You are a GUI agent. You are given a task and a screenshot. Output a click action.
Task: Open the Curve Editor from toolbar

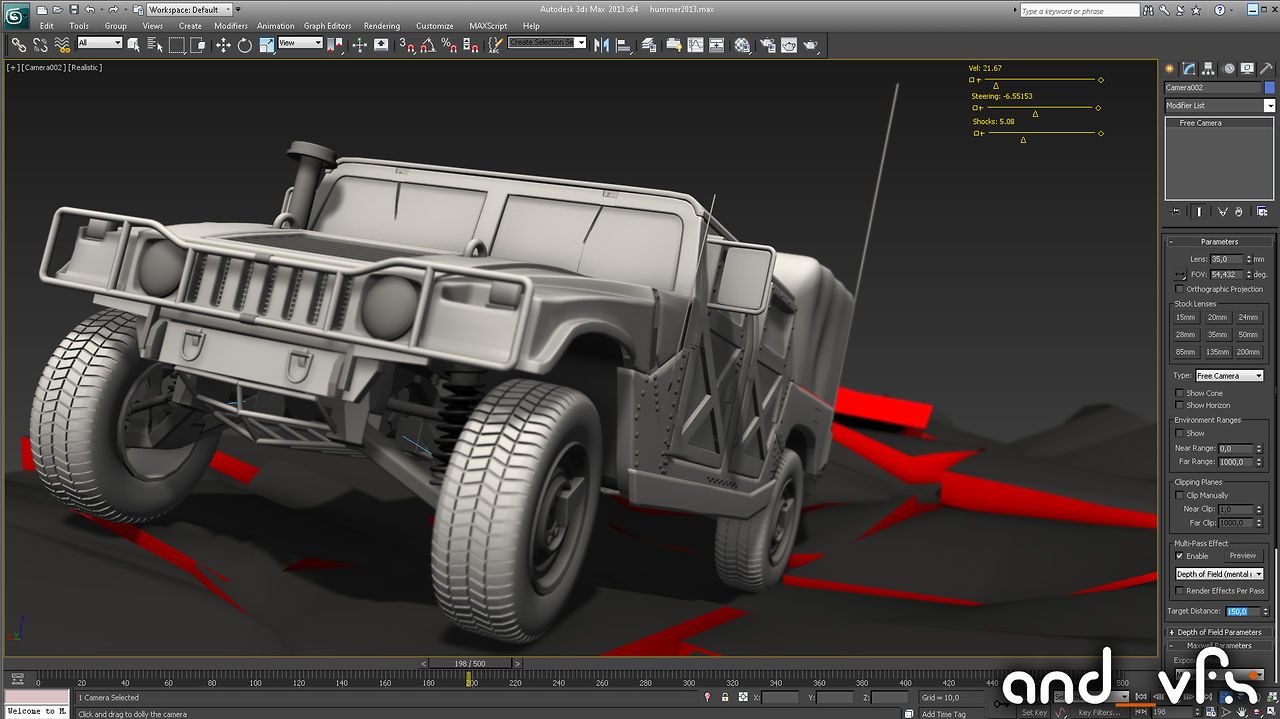click(695, 45)
